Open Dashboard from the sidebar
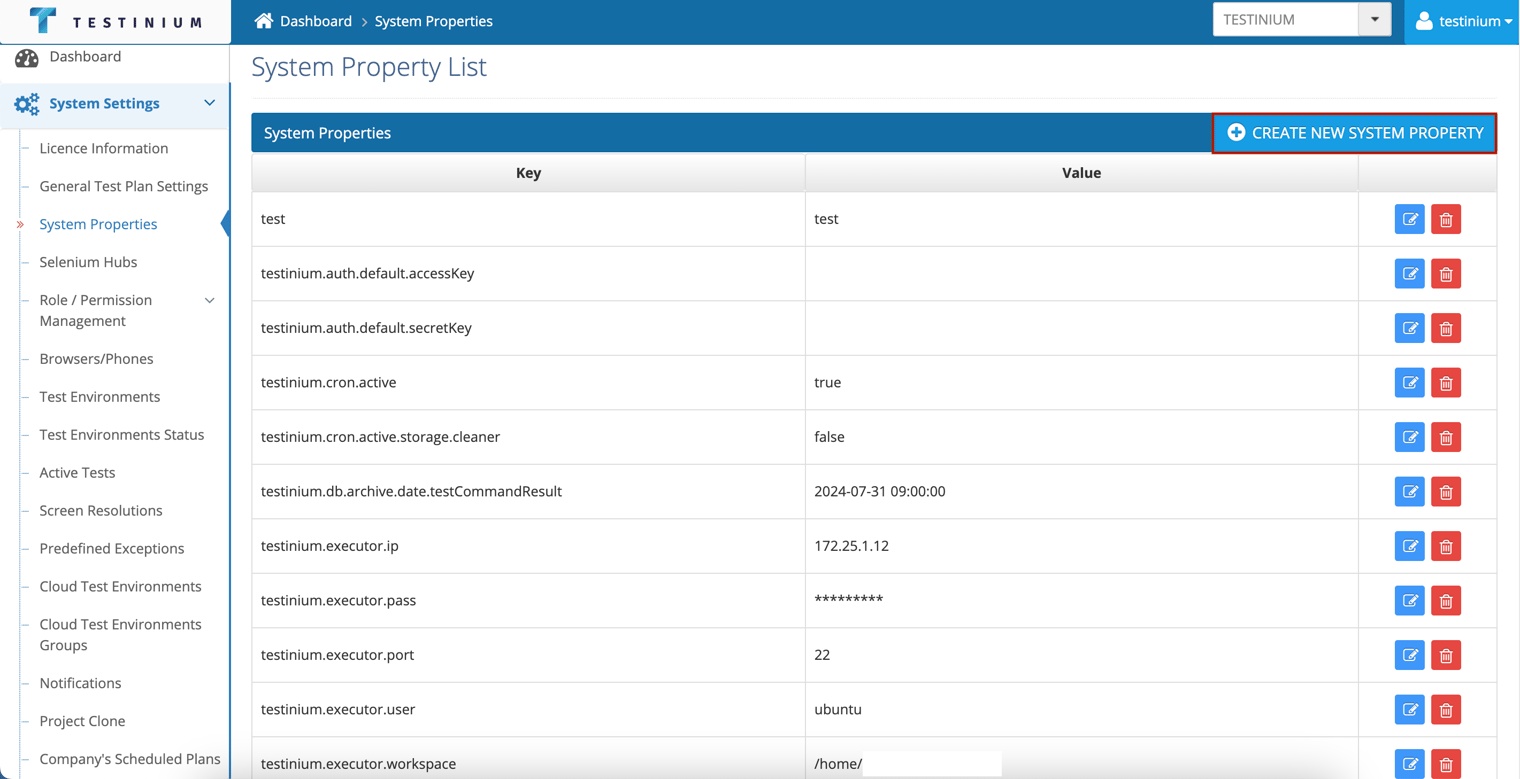The width and height of the screenshot is (1520, 779). point(85,57)
